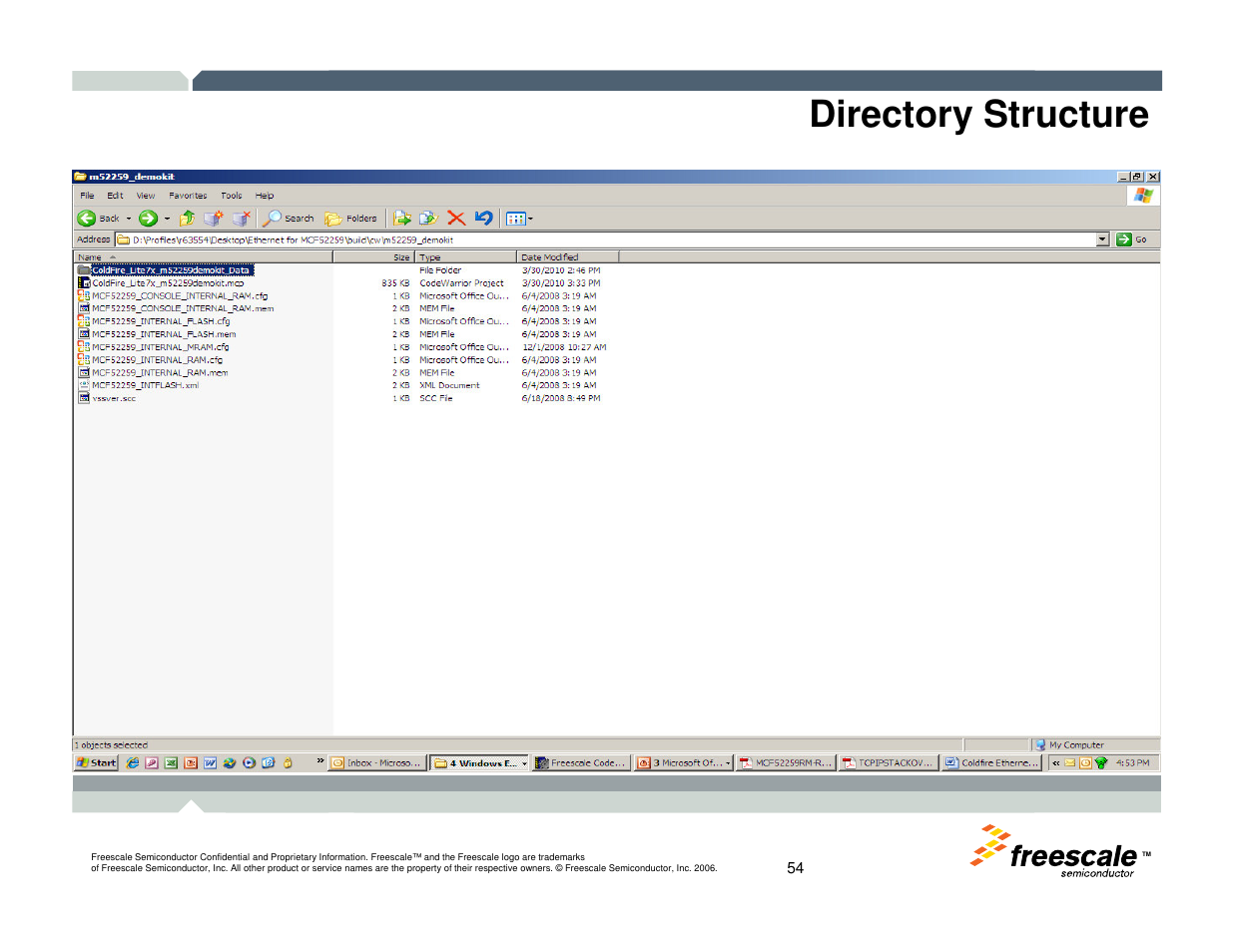Click the PowerPoint icon in Quick Launch
This screenshot has width=1233, height=952.
tap(191, 763)
